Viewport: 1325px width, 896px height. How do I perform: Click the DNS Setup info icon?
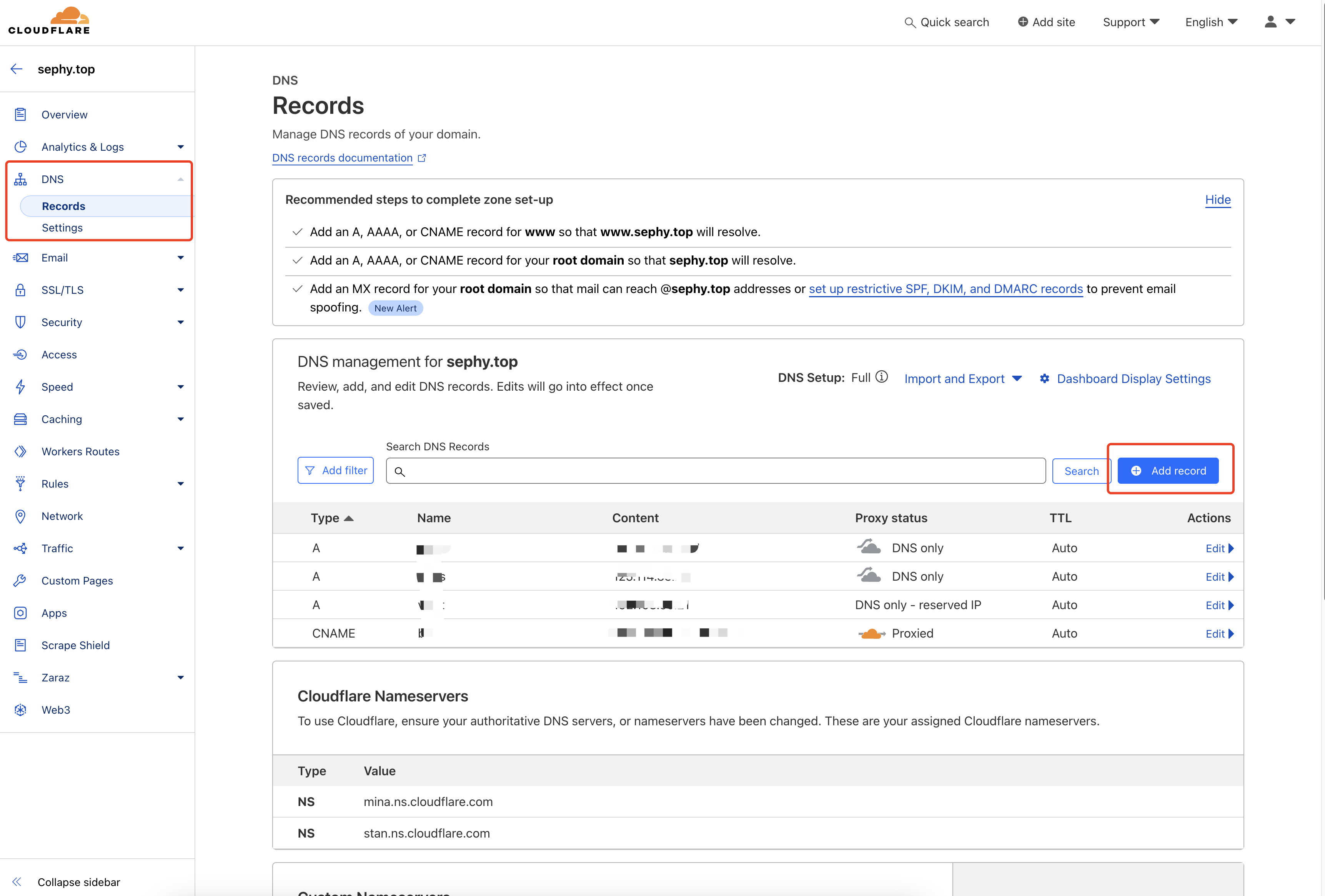click(881, 377)
